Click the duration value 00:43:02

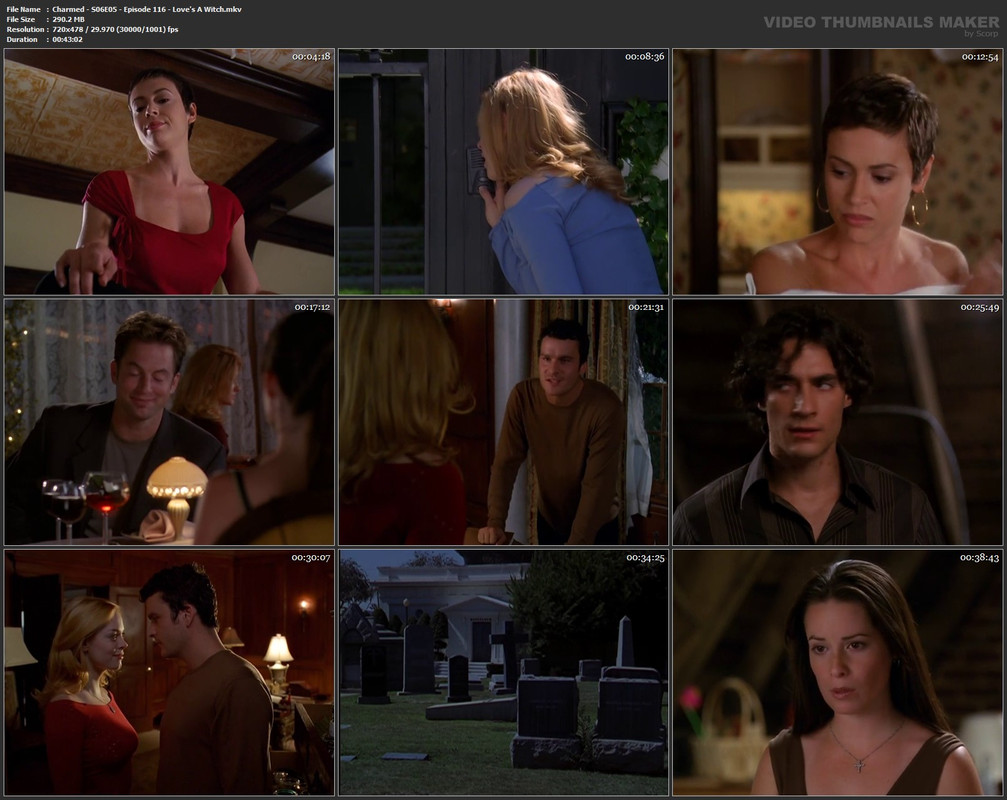[67, 39]
